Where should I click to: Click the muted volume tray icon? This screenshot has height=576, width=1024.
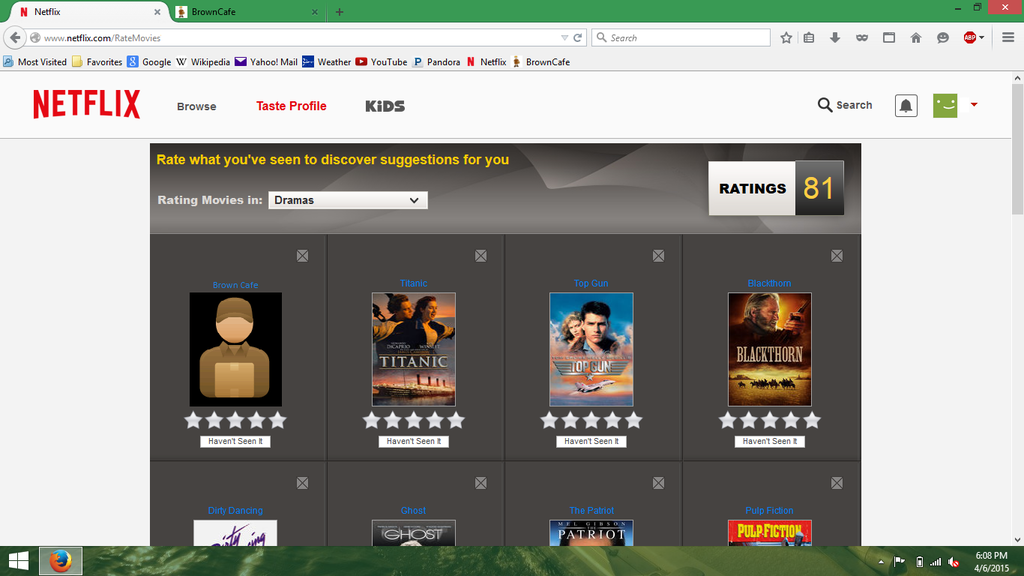pyautogui.click(x=953, y=562)
